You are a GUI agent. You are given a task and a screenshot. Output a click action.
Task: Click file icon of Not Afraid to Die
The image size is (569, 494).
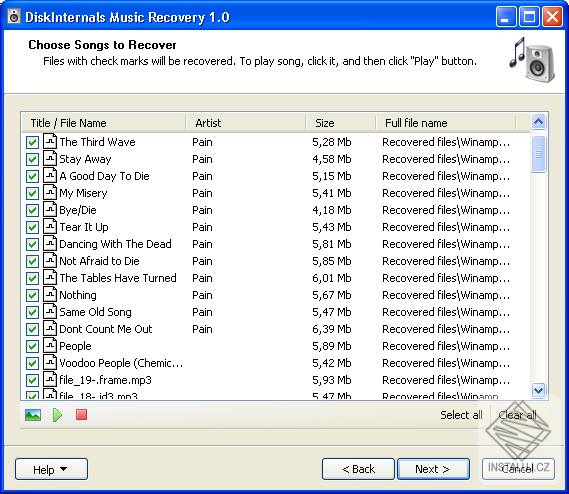click(x=50, y=261)
